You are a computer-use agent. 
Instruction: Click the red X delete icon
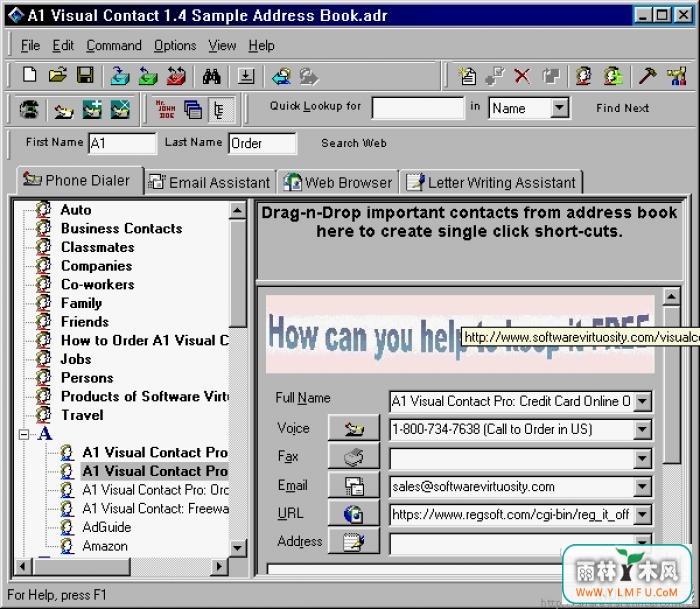pyautogui.click(x=522, y=76)
